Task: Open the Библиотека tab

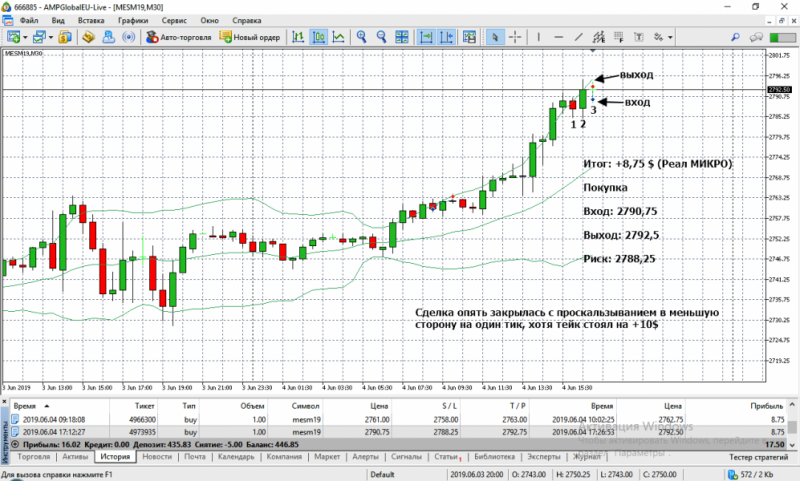Action: point(494,457)
